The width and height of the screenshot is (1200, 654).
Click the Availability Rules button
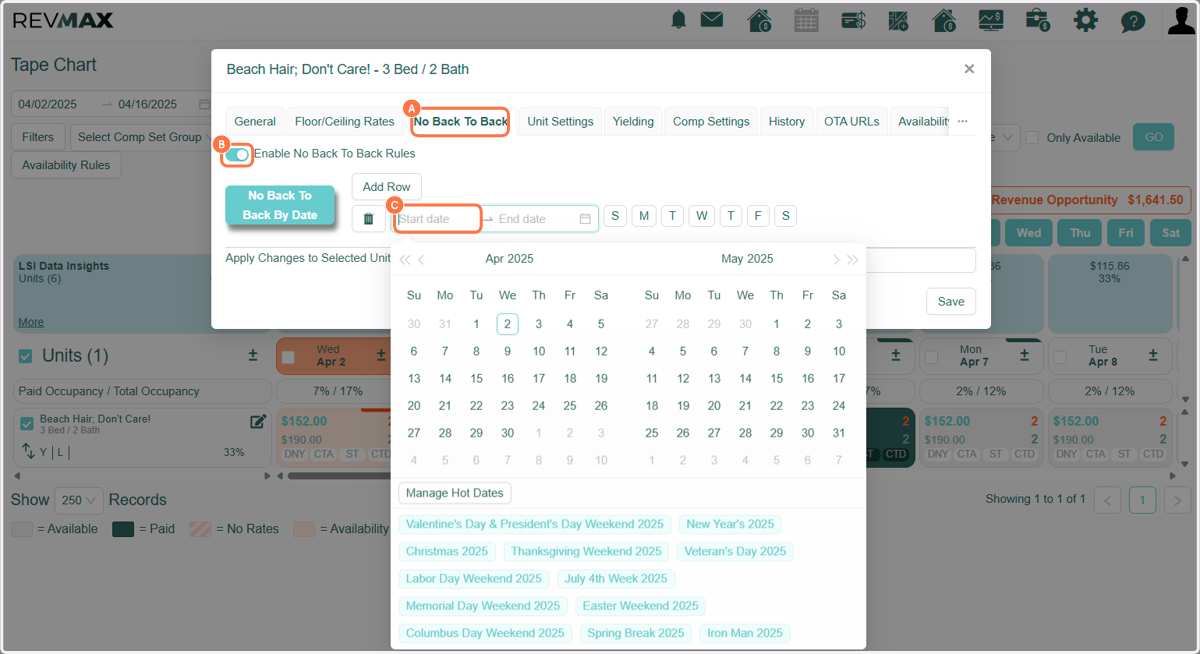(x=66, y=165)
